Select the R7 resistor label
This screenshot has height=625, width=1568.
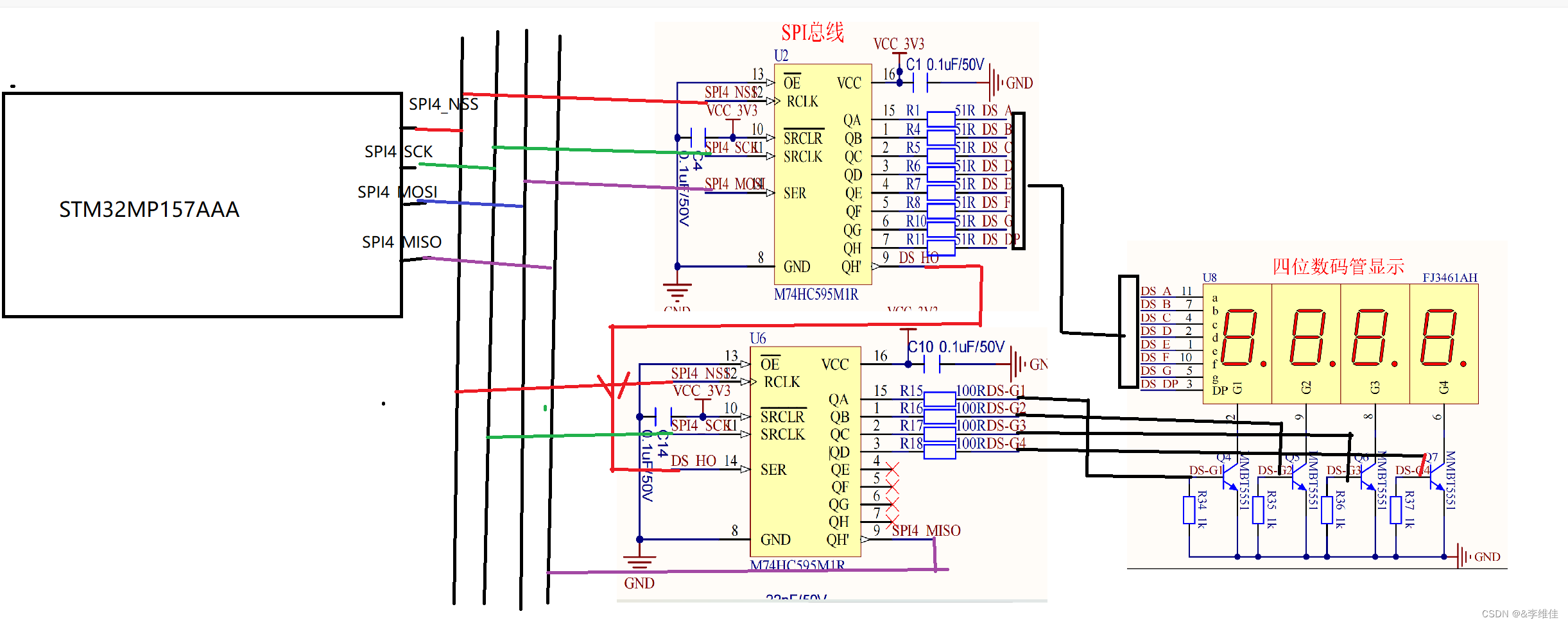[x=913, y=184]
